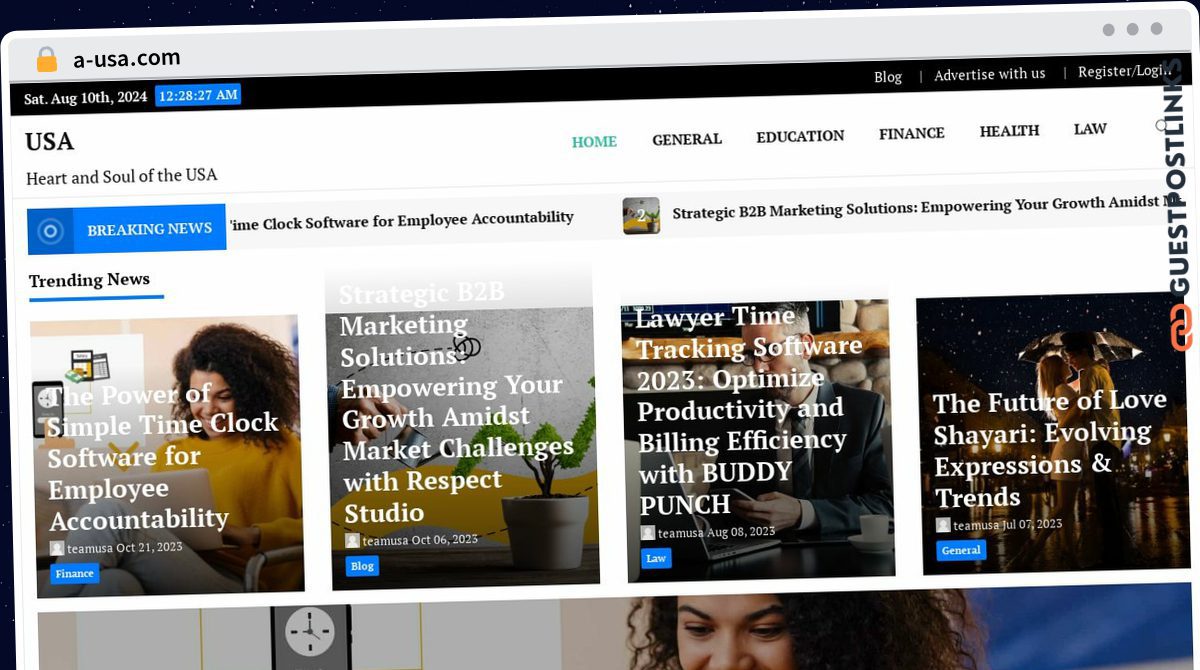The width and height of the screenshot is (1200, 670).
Task: Open the HEALTH category
Action: [x=1009, y=131]
